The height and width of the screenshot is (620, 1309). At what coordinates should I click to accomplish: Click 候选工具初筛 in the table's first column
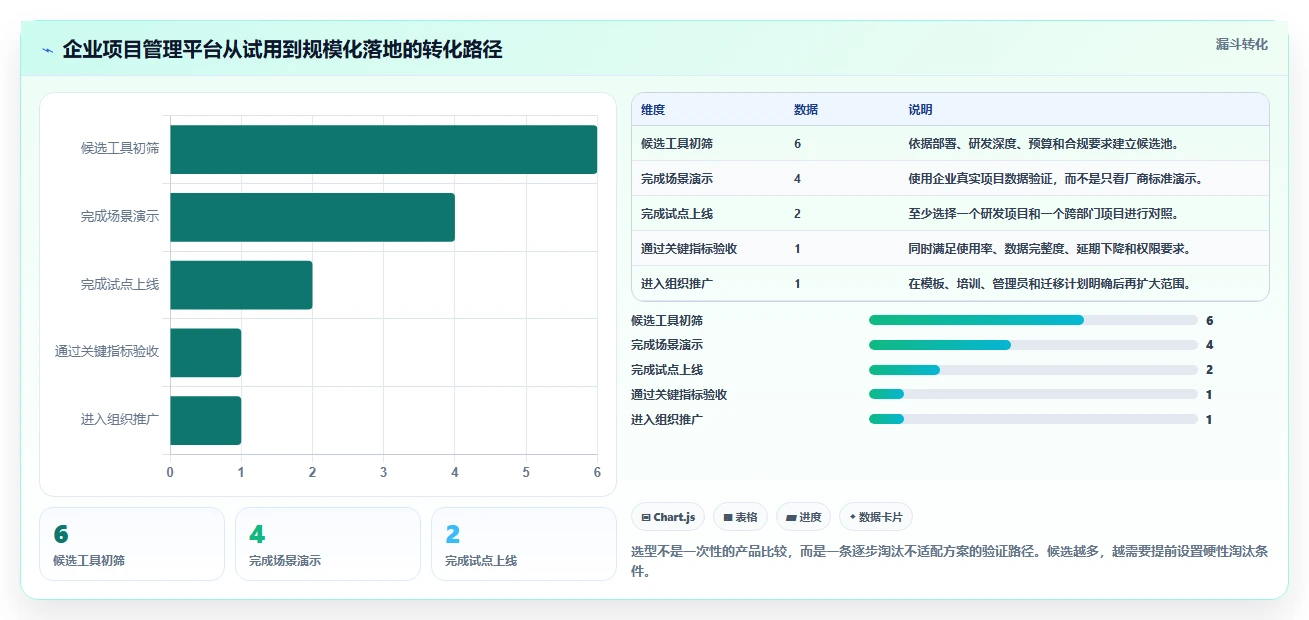(677, 144)
